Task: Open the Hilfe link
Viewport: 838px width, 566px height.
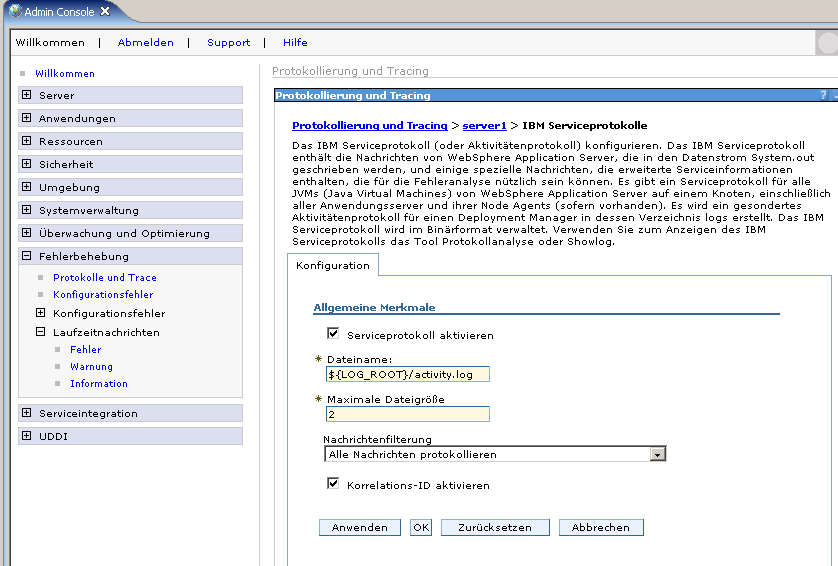Action: click(295, 43)
